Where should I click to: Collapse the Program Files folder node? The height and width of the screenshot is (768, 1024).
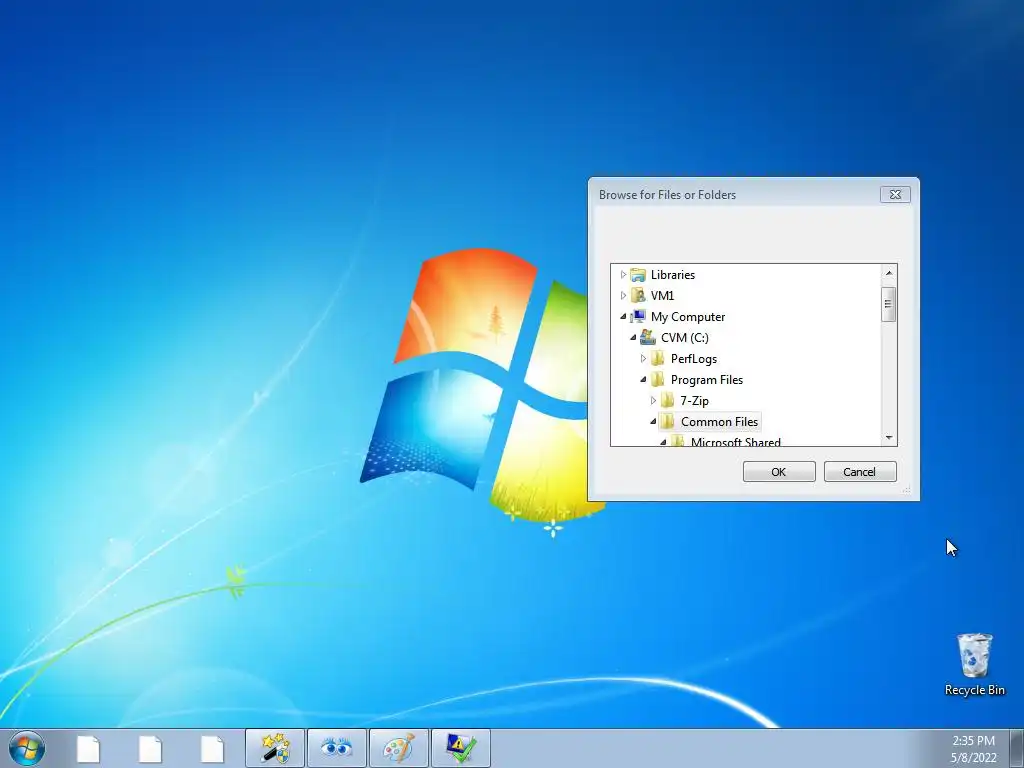pyautogui.click(x=643, y=379)
